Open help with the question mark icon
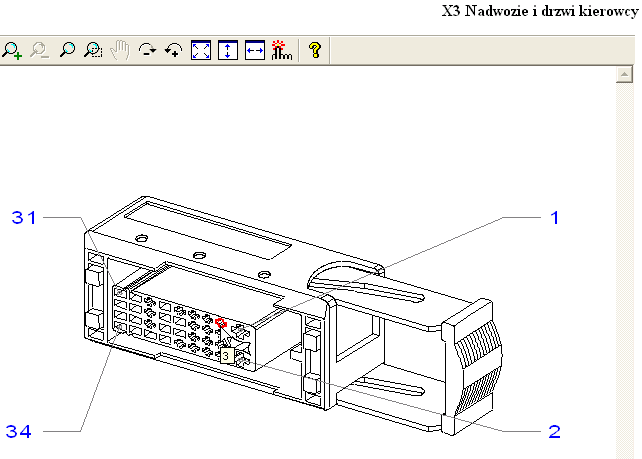Image resolution: width=642 pixels, height=459 pixels. [314, 51]
